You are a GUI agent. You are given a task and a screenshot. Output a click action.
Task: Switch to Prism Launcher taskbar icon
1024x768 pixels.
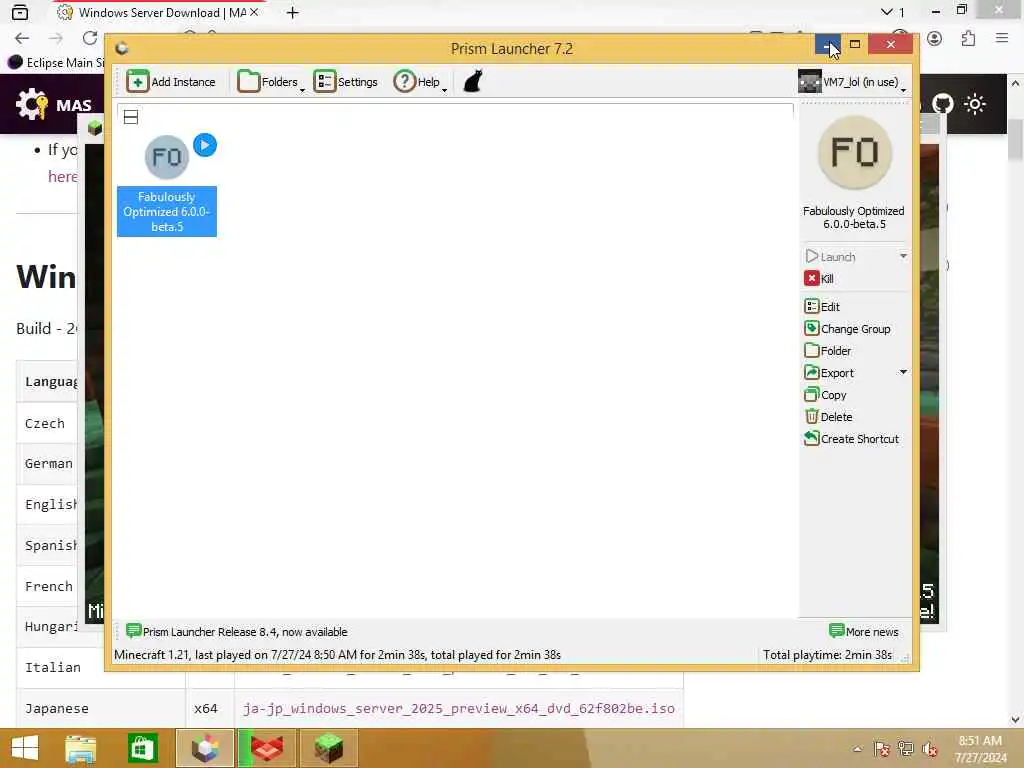point(204,748)
